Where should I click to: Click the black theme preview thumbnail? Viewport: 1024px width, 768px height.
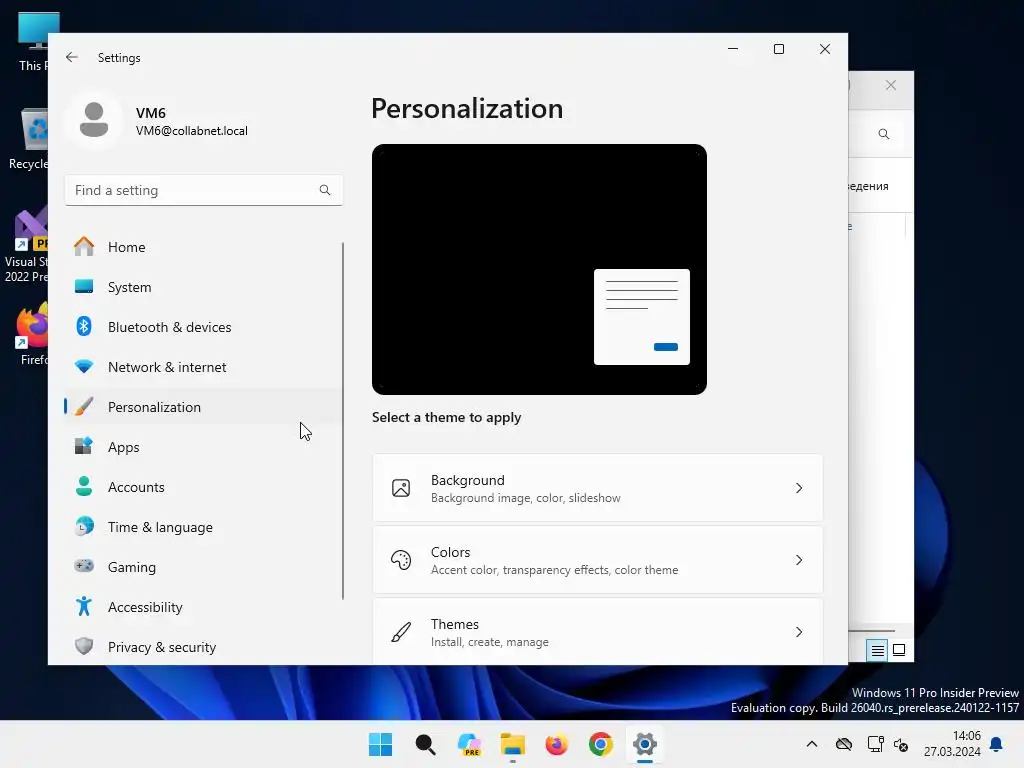pos(539,269)
